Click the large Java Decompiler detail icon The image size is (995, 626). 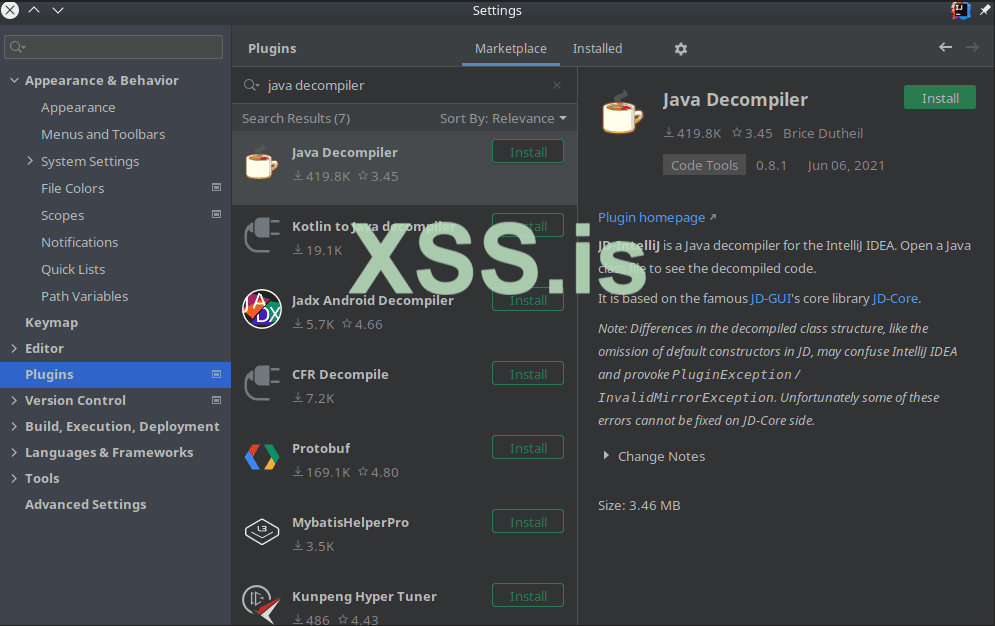623,112
